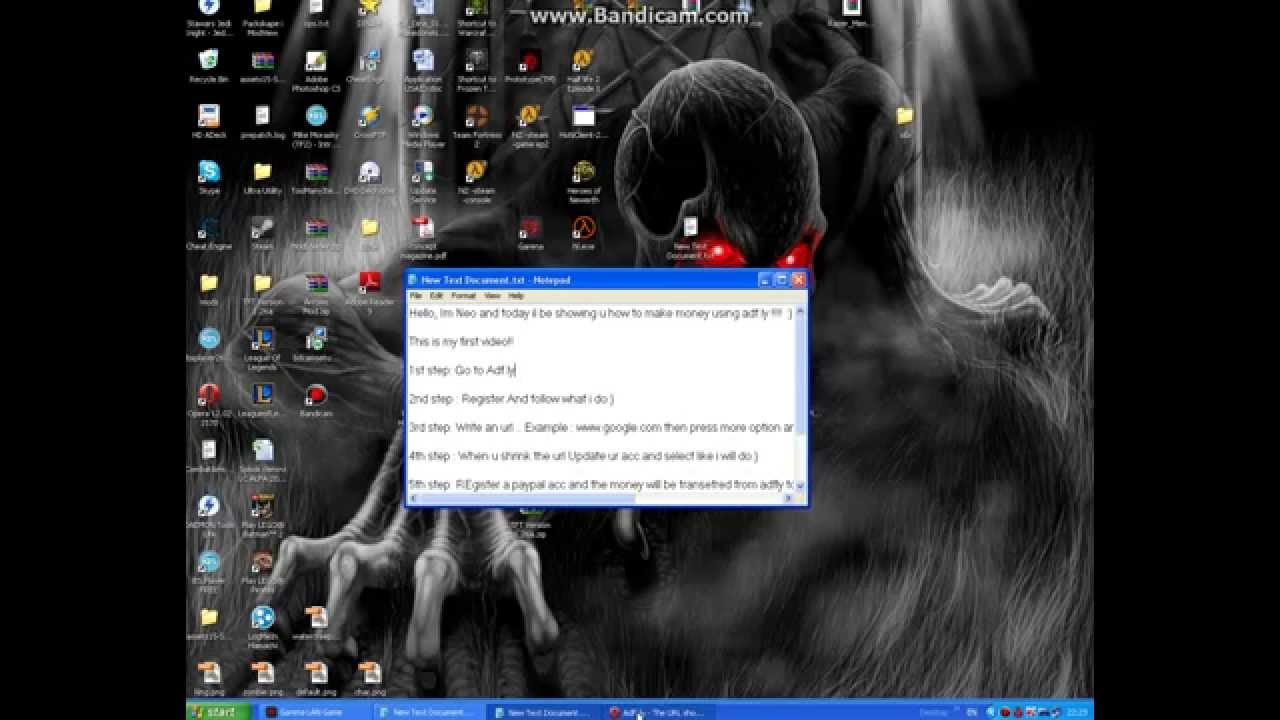Open the Skype desktop shortcut
This screenshot has height=720, width=1280.
coord(209,178)
